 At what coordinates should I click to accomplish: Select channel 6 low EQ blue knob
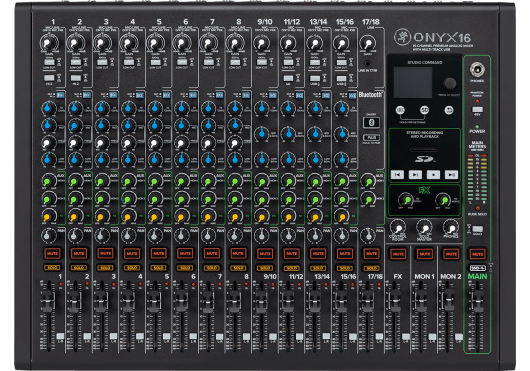click(182, 159)
